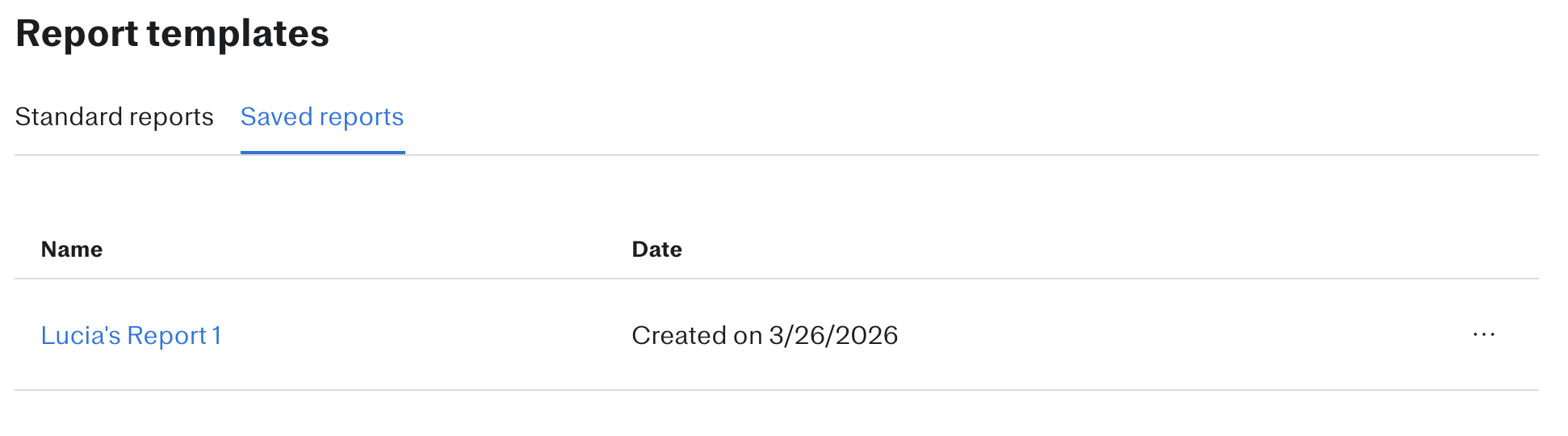Go to Standard reports
This screenshot has width=1568, height=436.
114,117
